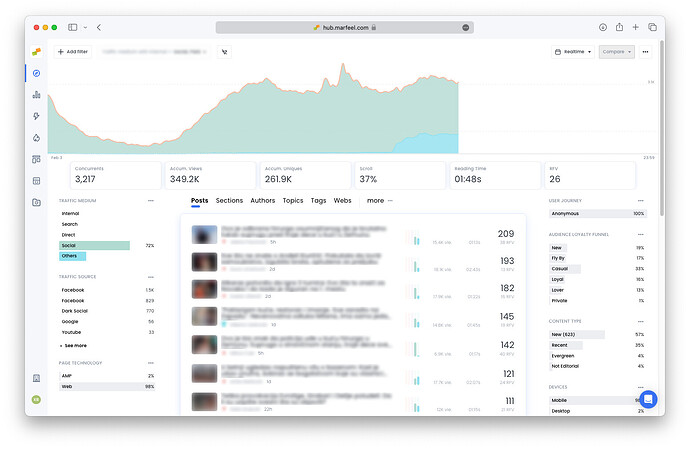Filter by Direct traffic medium
690x449 pixels.
pyautogui.click(x=107, y=235)
